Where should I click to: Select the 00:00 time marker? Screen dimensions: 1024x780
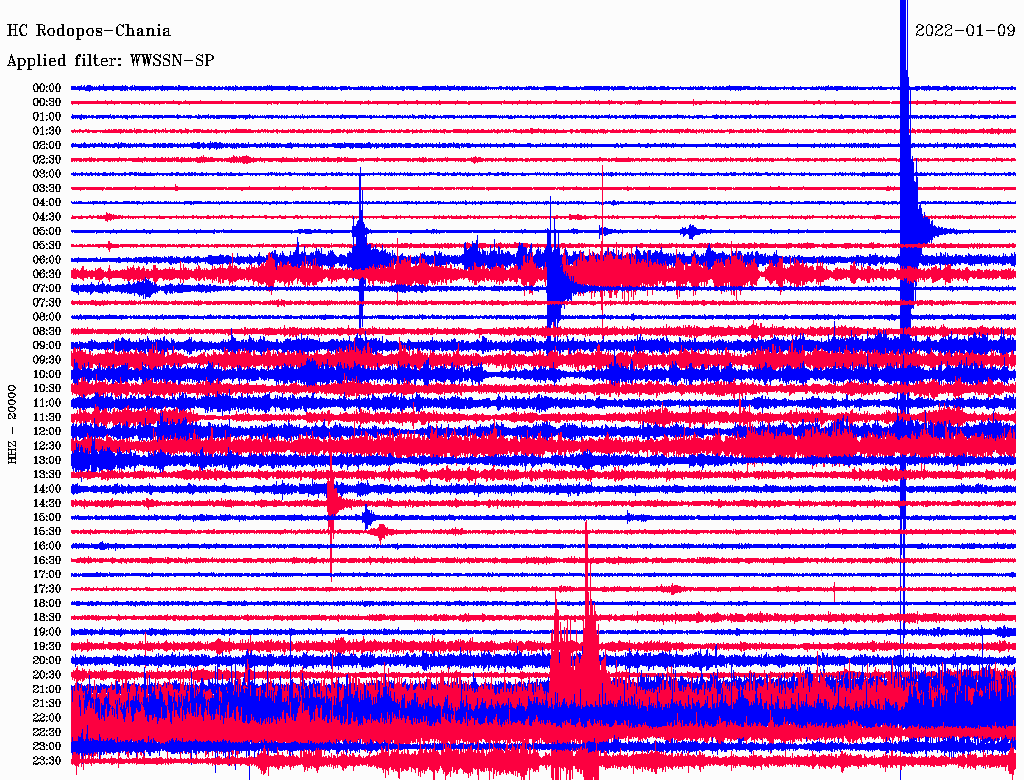click(x=47, y=88)
